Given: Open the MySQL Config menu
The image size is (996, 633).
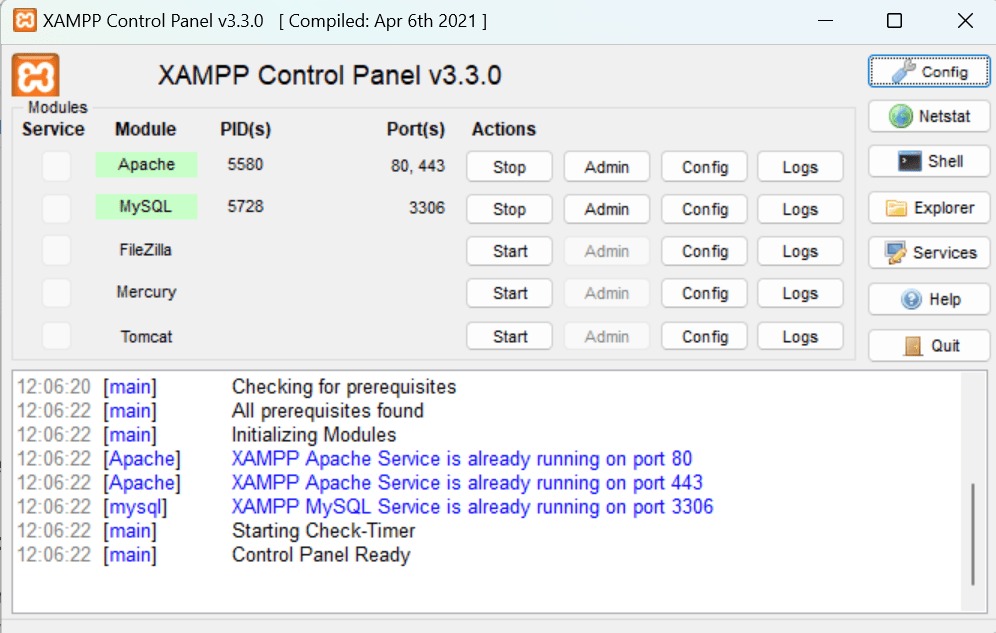Looking at the screenshot, I should tap(704, 209).
